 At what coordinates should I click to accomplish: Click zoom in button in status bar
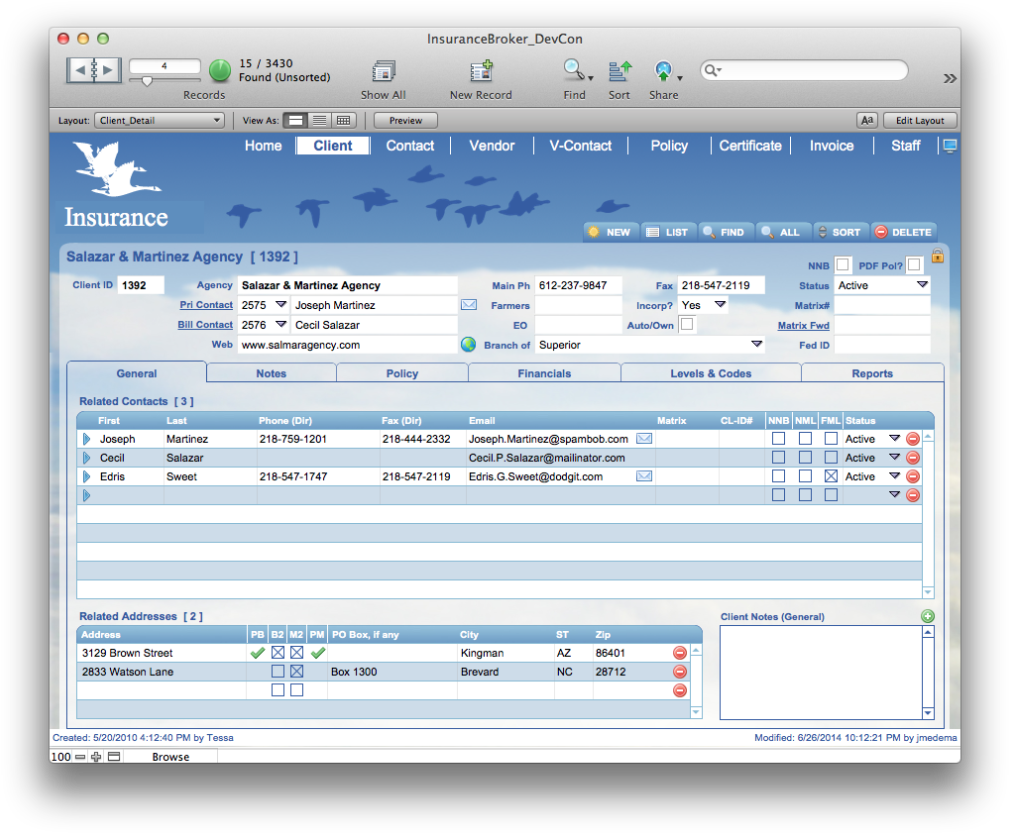pyautogui.click(x=96, y=757)
